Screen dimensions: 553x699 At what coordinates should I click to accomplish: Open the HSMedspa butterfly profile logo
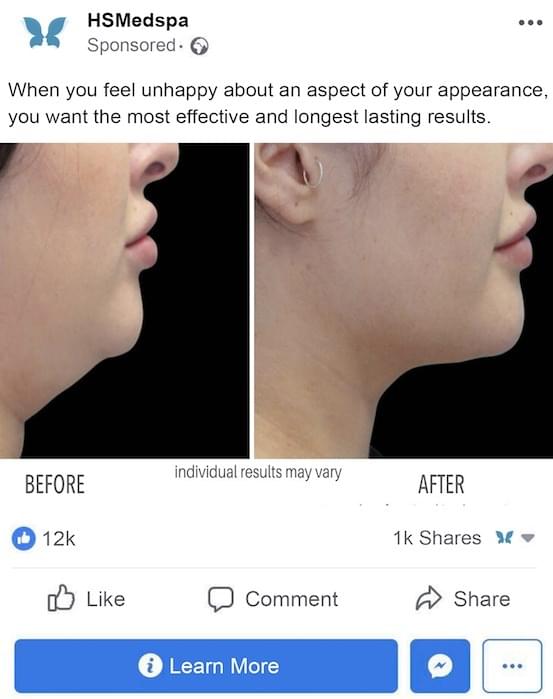tap(45, 32)
